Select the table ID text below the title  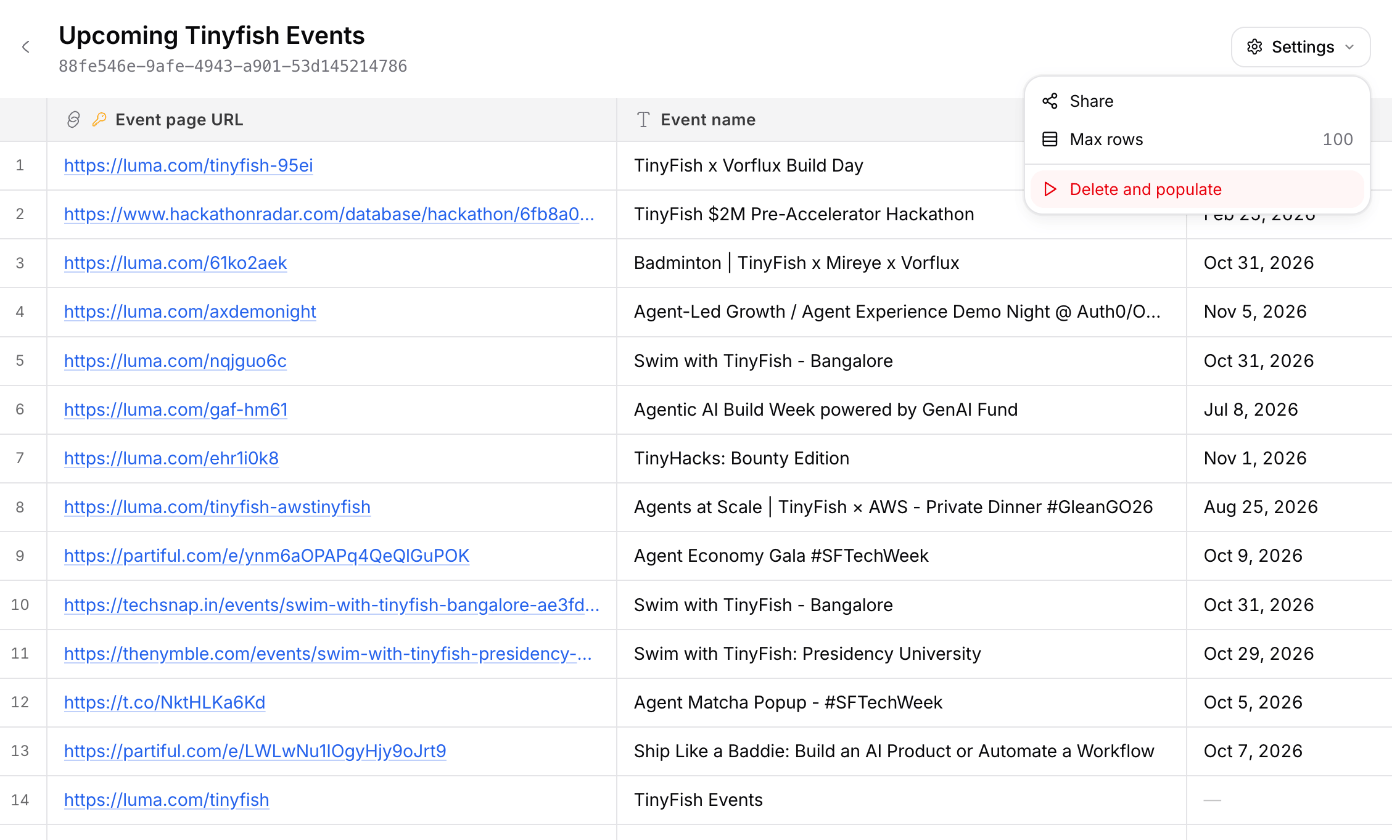click(233, 67)
